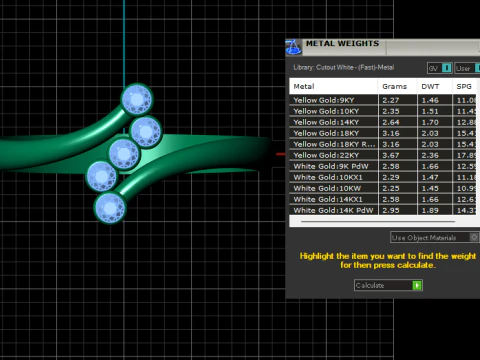This screenshot has width=480, height=360.
Task: Click the 2.95 grams value
Action: pyautogui.click(x=391, y=210)
